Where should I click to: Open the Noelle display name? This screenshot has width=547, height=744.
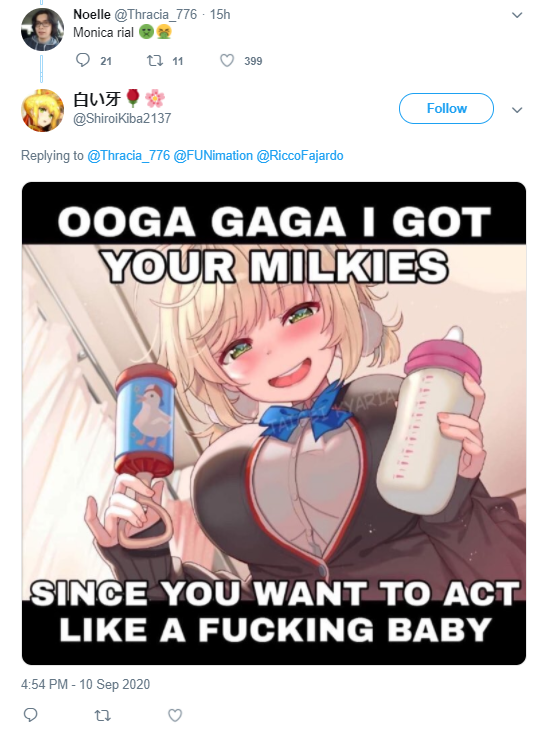92,15
